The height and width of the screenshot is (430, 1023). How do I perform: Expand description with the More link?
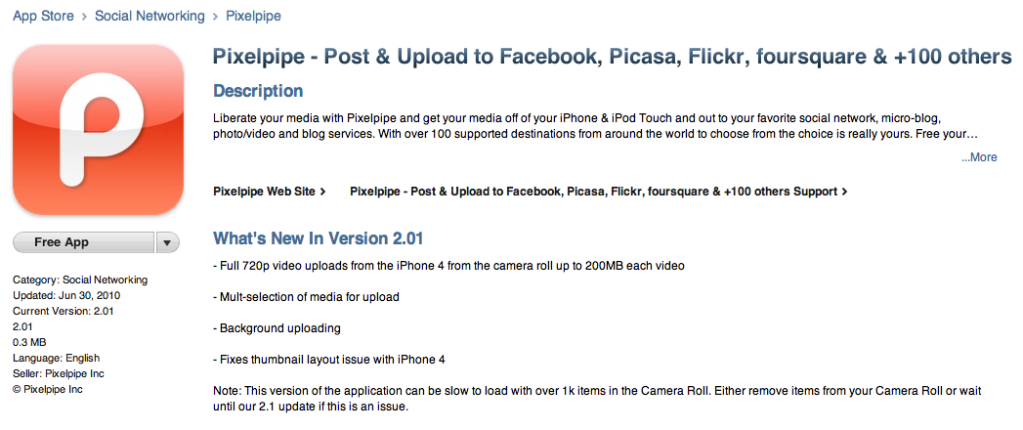(x=979, y=157)
